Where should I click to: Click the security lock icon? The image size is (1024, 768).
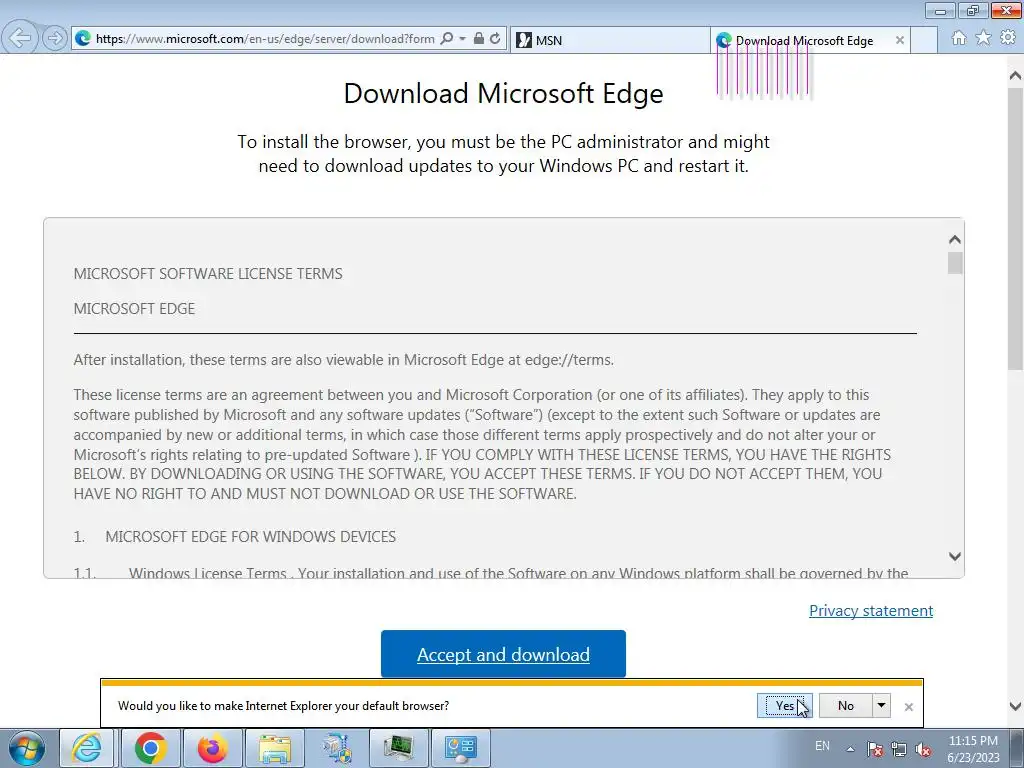[479, 39]
